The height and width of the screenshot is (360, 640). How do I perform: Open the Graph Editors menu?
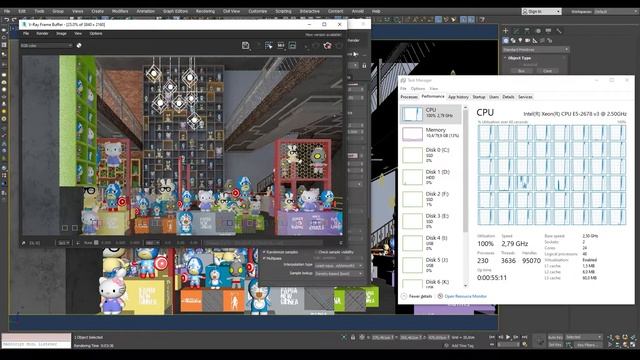(175, 11)
